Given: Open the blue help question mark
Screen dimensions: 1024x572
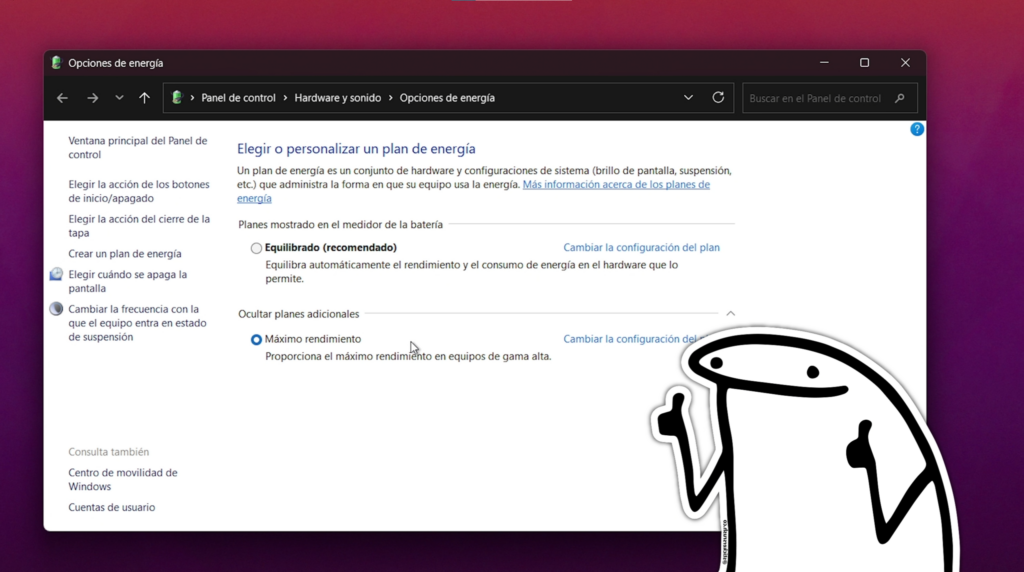Looking at the screenshot, I should coord(916,130).
